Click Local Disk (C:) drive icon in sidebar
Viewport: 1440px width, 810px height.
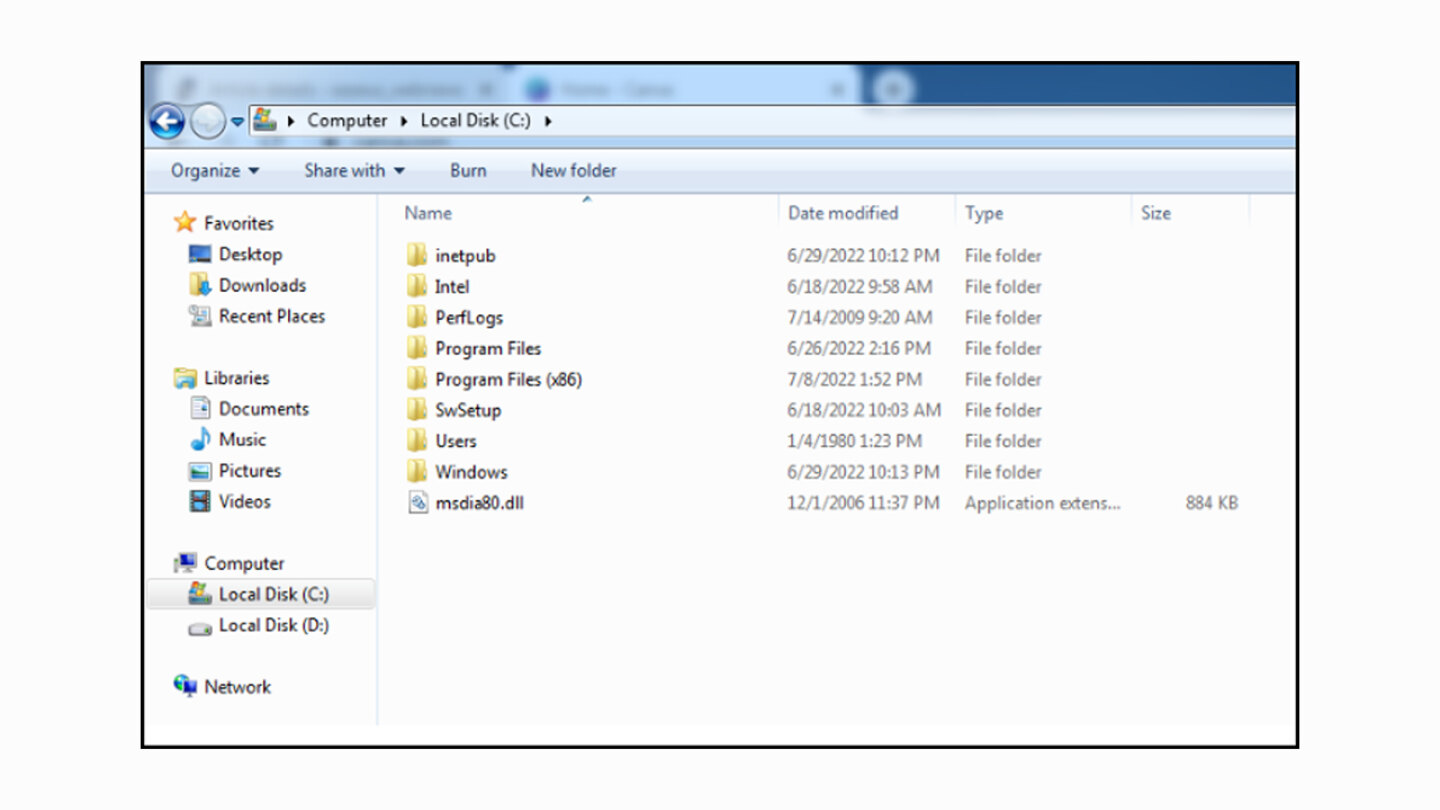point(200,594)
